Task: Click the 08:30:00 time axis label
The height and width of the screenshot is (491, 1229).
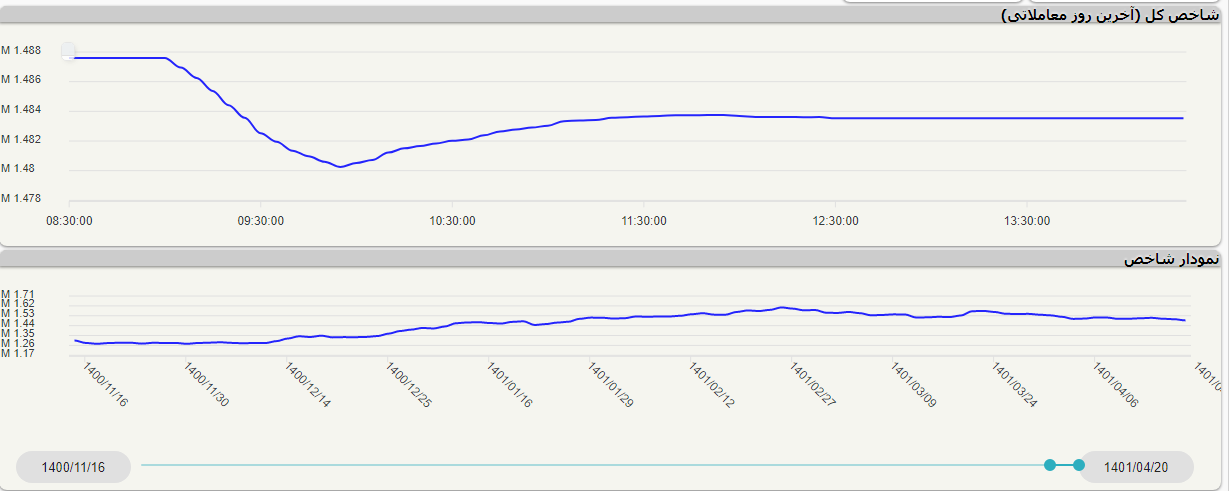Action: pyautogui.click(x=70, y=221)
